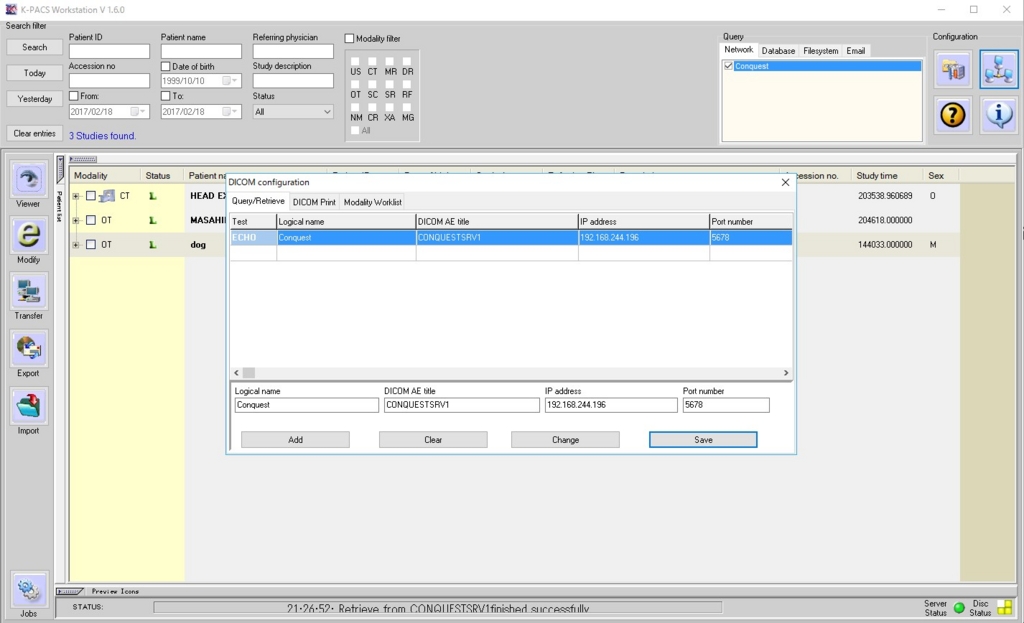Open the Export tool
Image resolution: width=1024 pixels, height=623 pixels.
[28, 349]
